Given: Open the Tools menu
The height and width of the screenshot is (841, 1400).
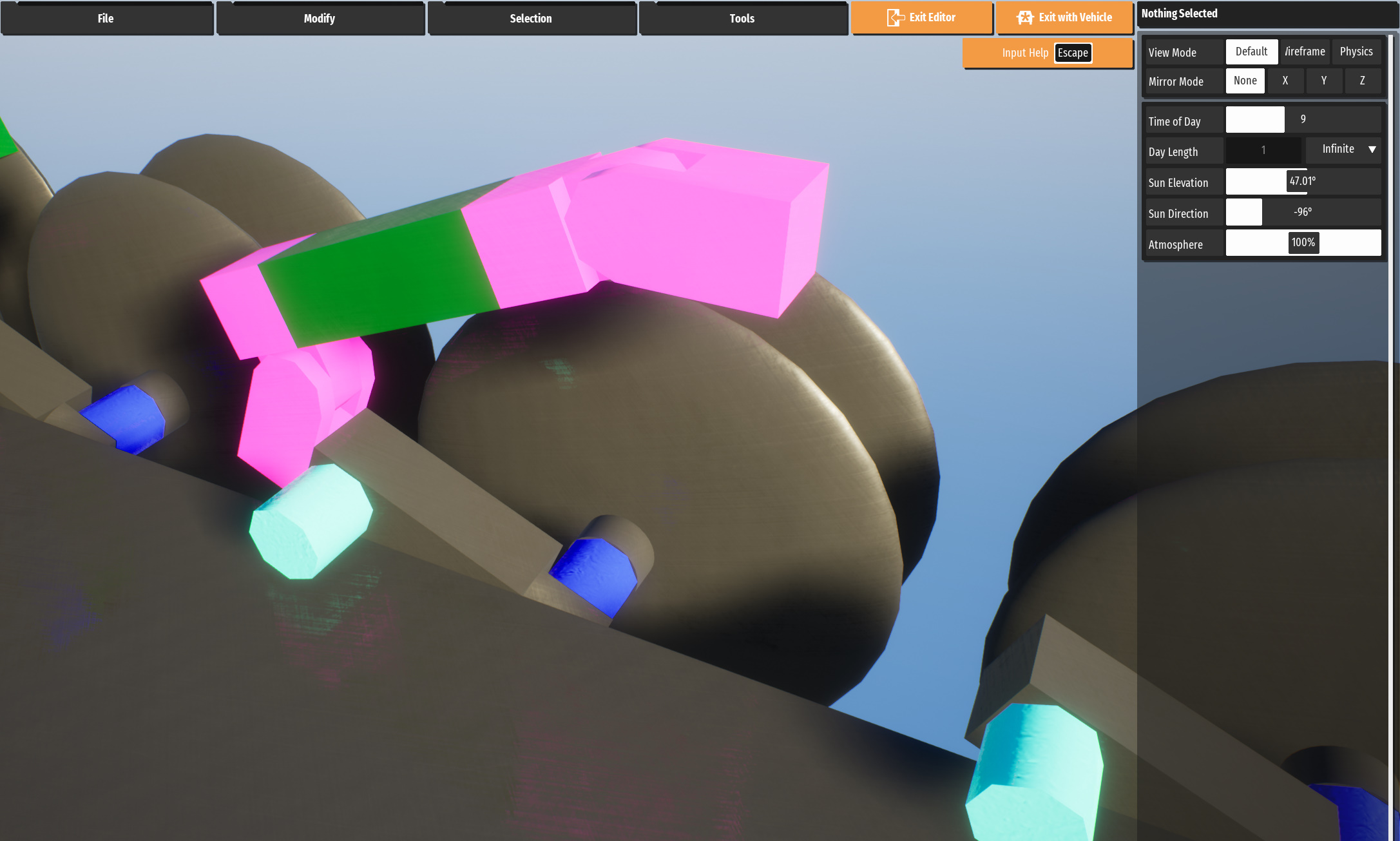Looking at the screenshot, I should (x=742, y=19).
